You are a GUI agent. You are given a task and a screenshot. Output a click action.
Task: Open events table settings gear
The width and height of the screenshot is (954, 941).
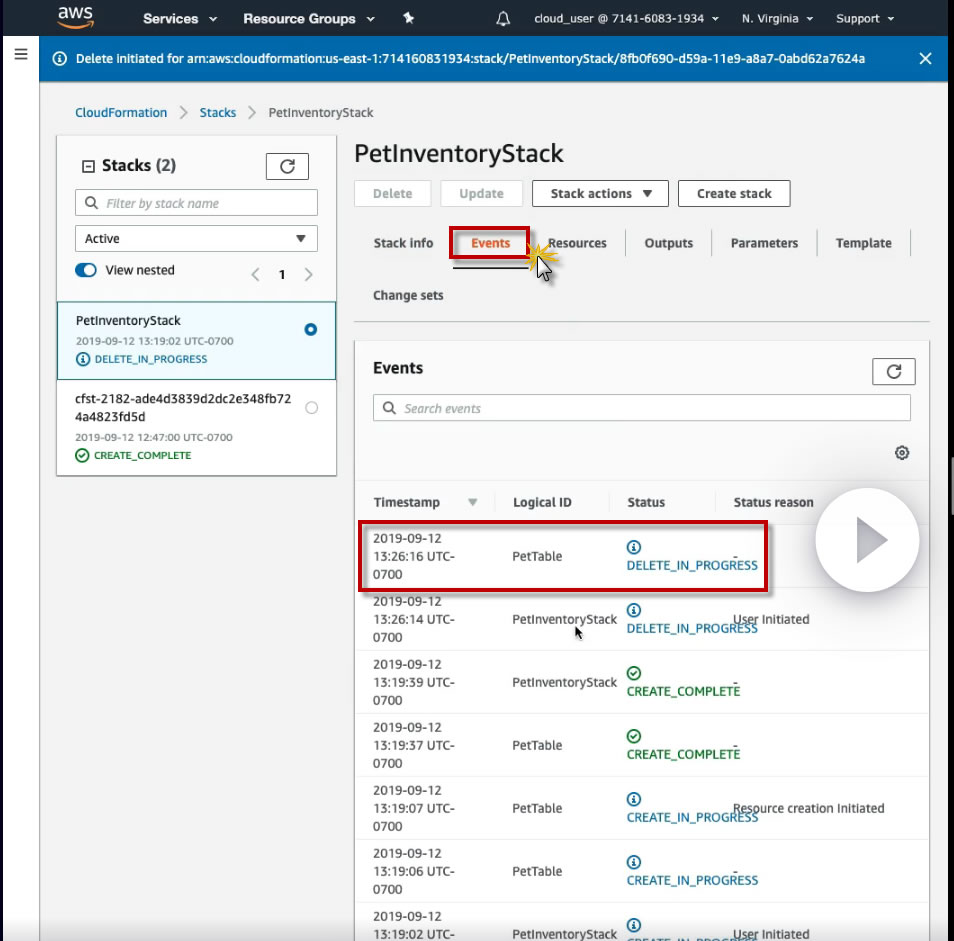(902, 453)
